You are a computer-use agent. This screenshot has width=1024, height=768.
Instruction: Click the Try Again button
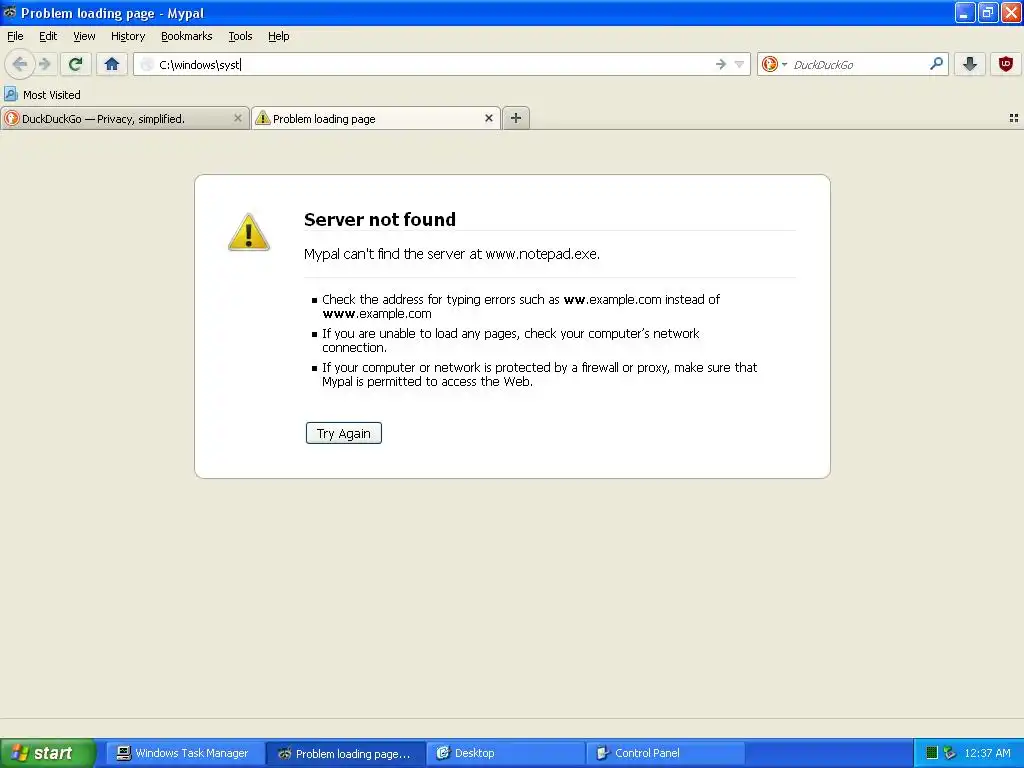click(344, 433)
